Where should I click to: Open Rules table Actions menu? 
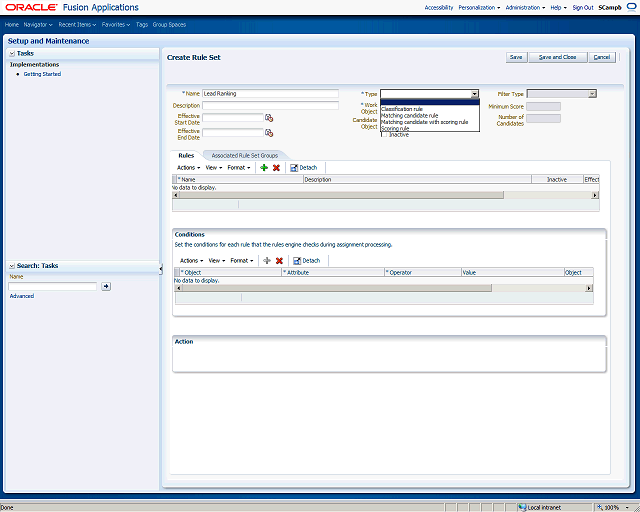click(x=188, y=168)
